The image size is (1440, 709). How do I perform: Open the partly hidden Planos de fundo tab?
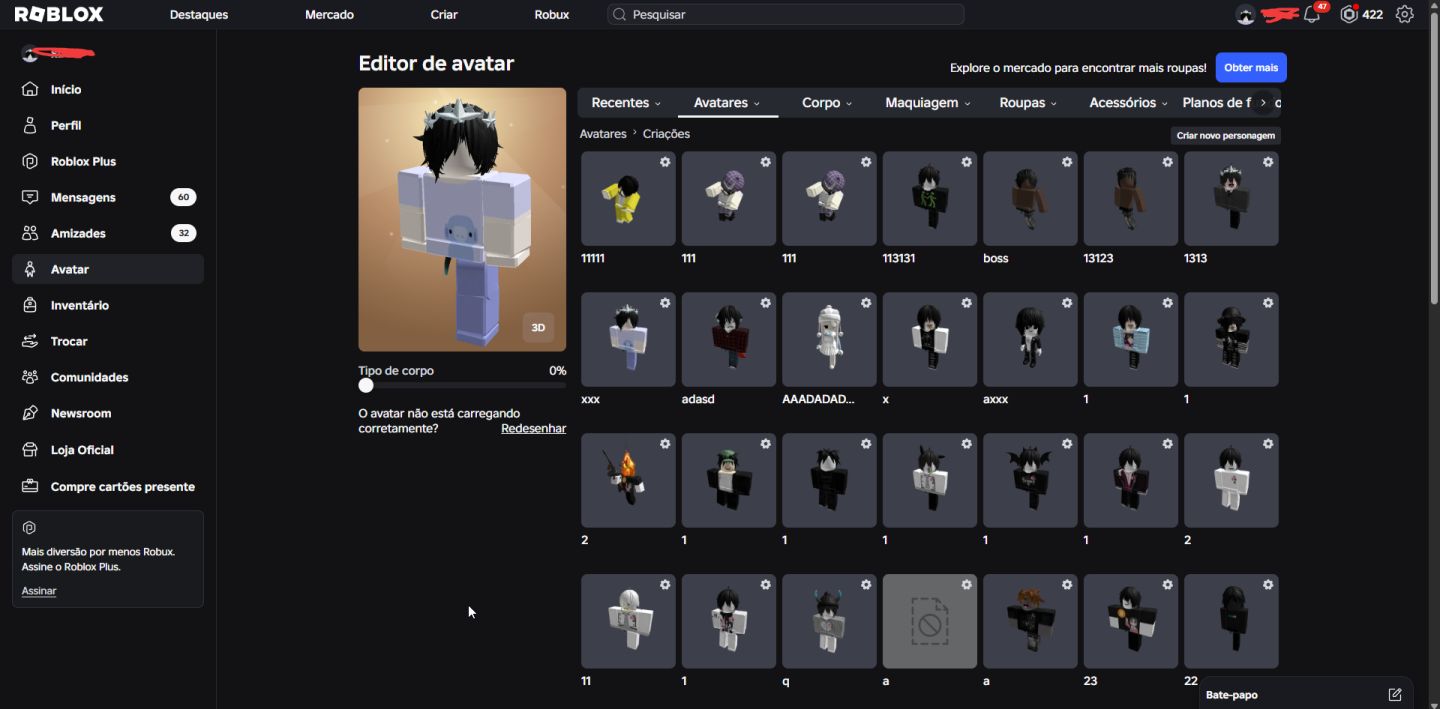(x=1215, y=103)
